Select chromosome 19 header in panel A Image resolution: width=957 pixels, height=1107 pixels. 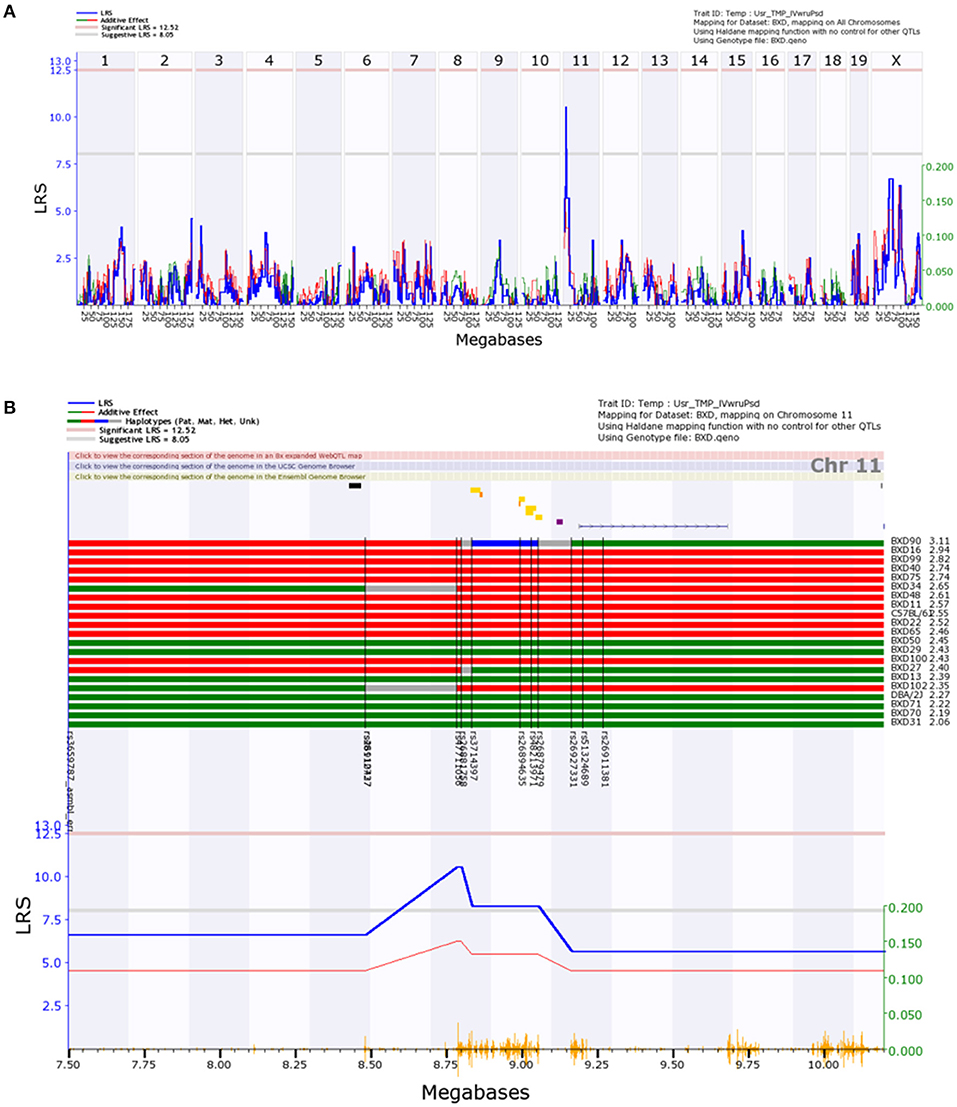tap(859, 61)
